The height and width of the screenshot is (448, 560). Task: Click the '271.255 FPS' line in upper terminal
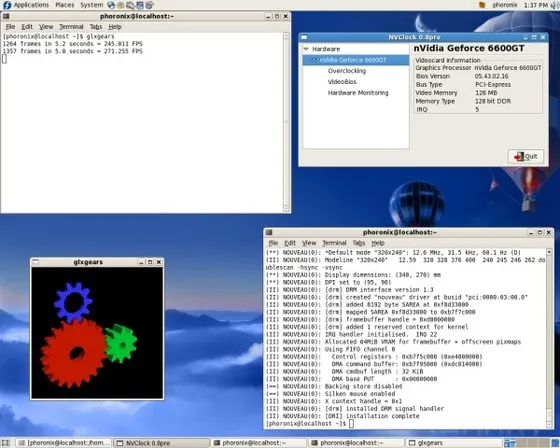pyautogui.click(x=72, y=51)
